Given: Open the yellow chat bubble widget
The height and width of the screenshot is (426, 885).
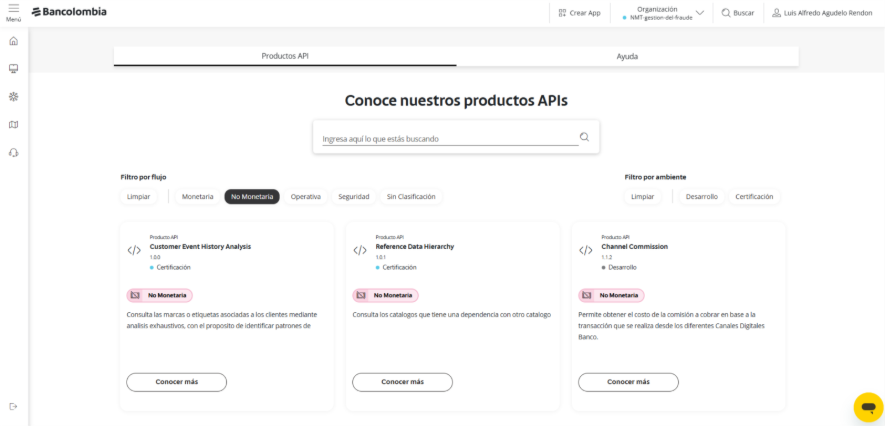Looking at the screenshot, I should click(867, 407).
